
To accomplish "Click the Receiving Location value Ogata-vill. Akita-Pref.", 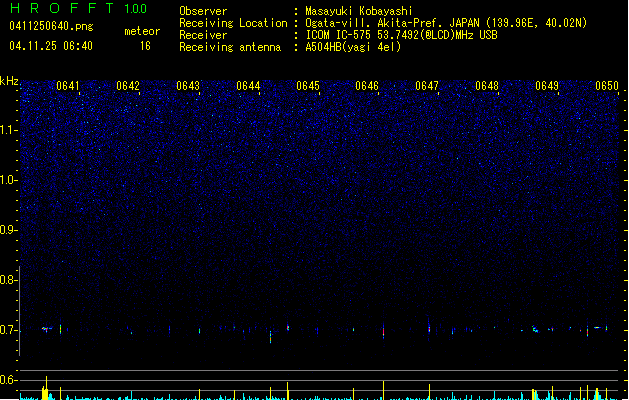I will (372, 23).
